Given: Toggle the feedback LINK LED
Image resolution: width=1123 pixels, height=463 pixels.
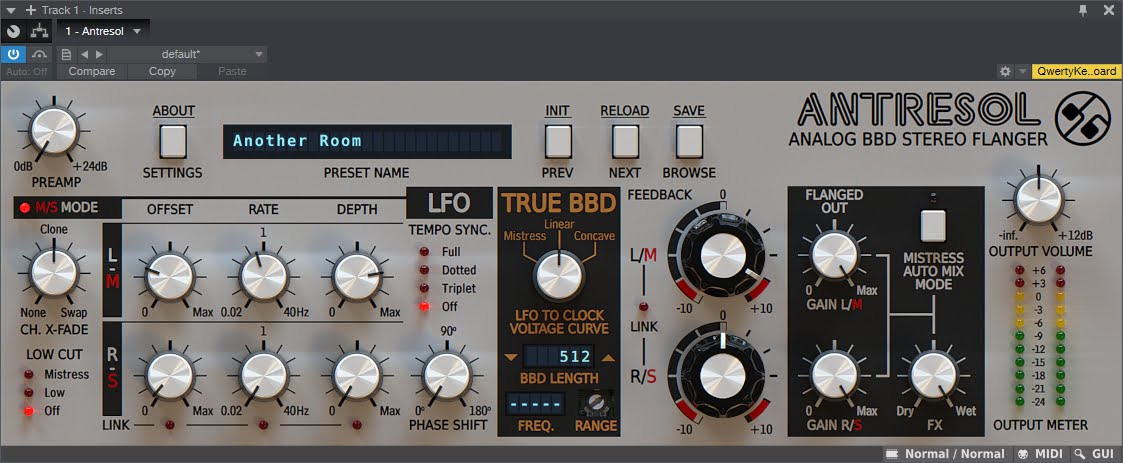Looking at the screenshot, I should (x=643, y=307).
